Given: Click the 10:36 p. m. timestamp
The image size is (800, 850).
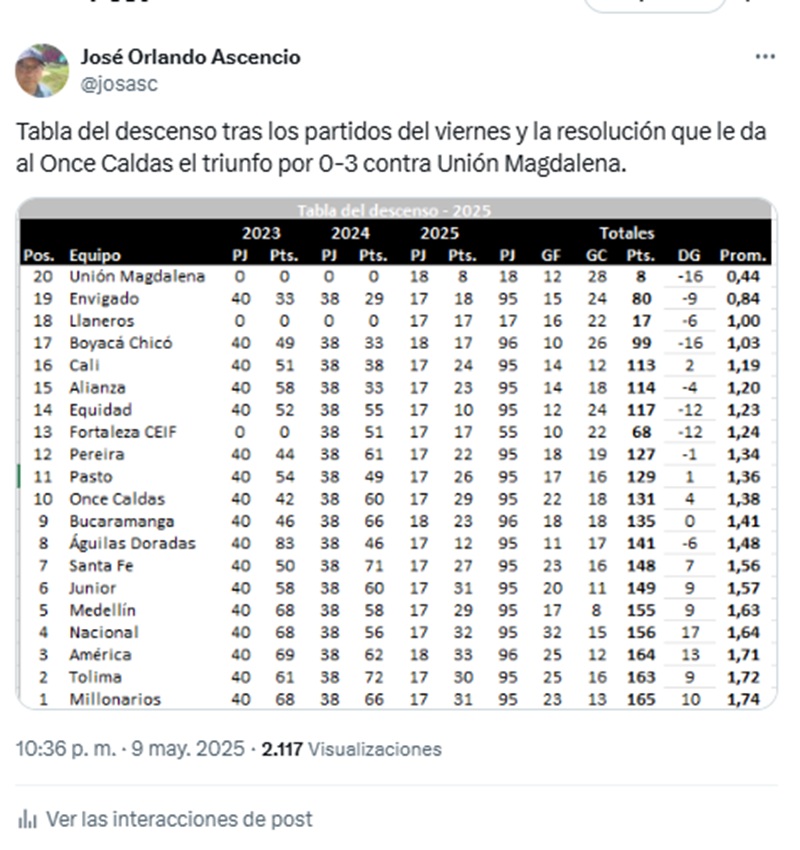Looking at the screenshot, I should click(x=66, y=749).
